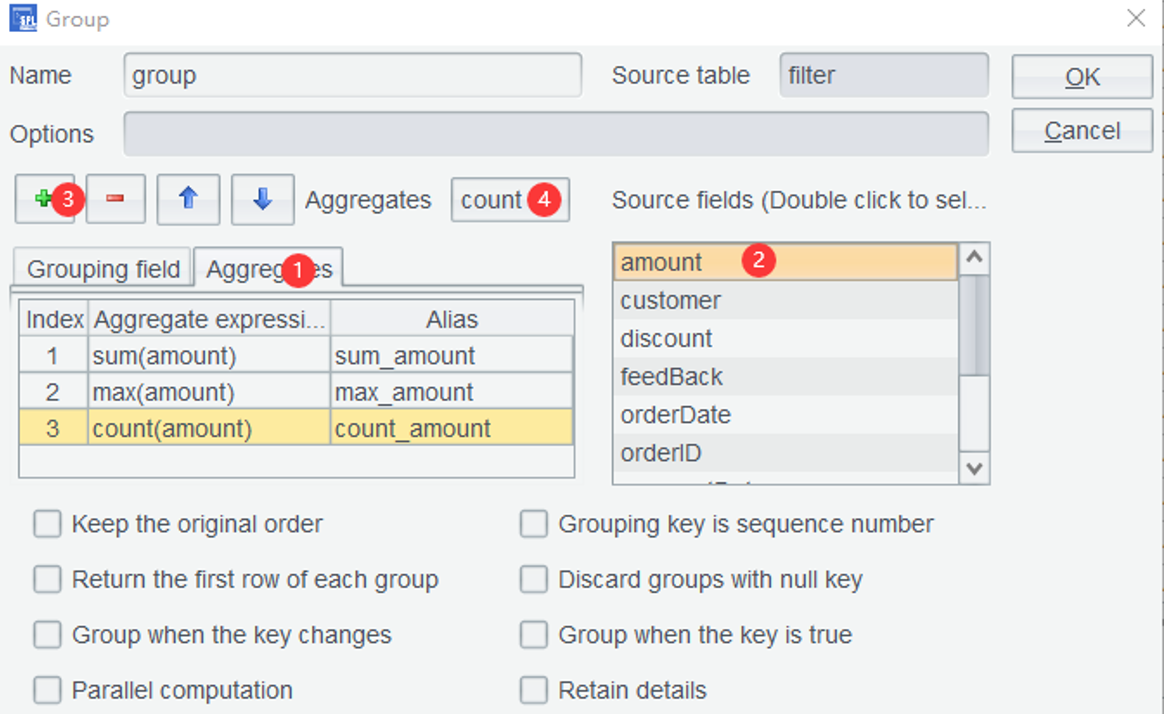This screenshot has height=714, width=1164.
Task: Click the red minus delete-row icon
Action: tap(115, 199)
